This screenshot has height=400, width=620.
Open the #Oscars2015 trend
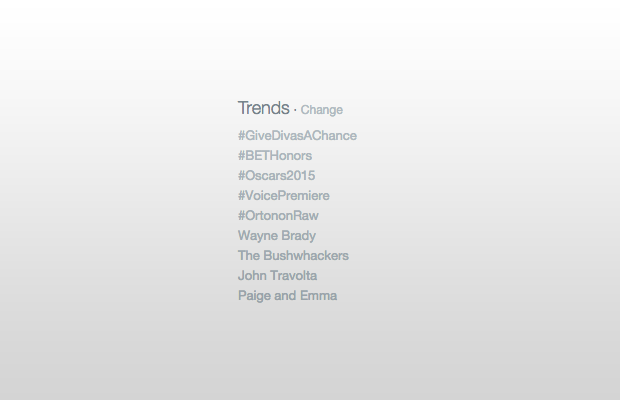[276, 176]
